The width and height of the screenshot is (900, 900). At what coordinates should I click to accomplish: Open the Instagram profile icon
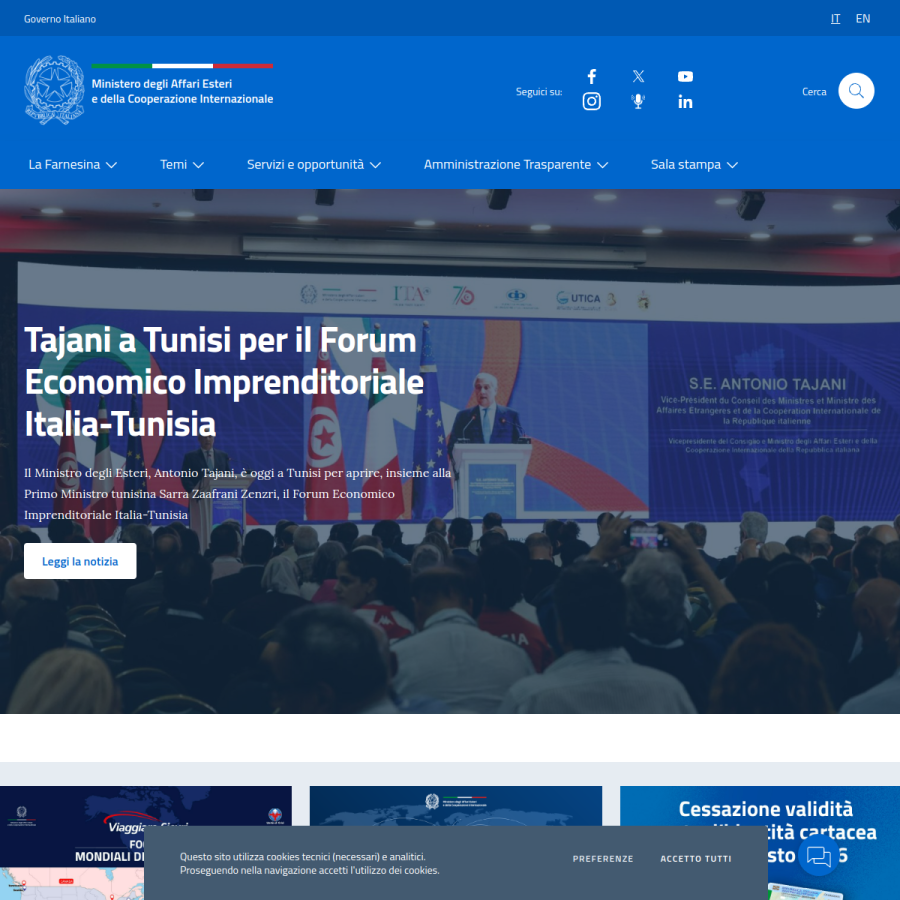pos(592,102)
